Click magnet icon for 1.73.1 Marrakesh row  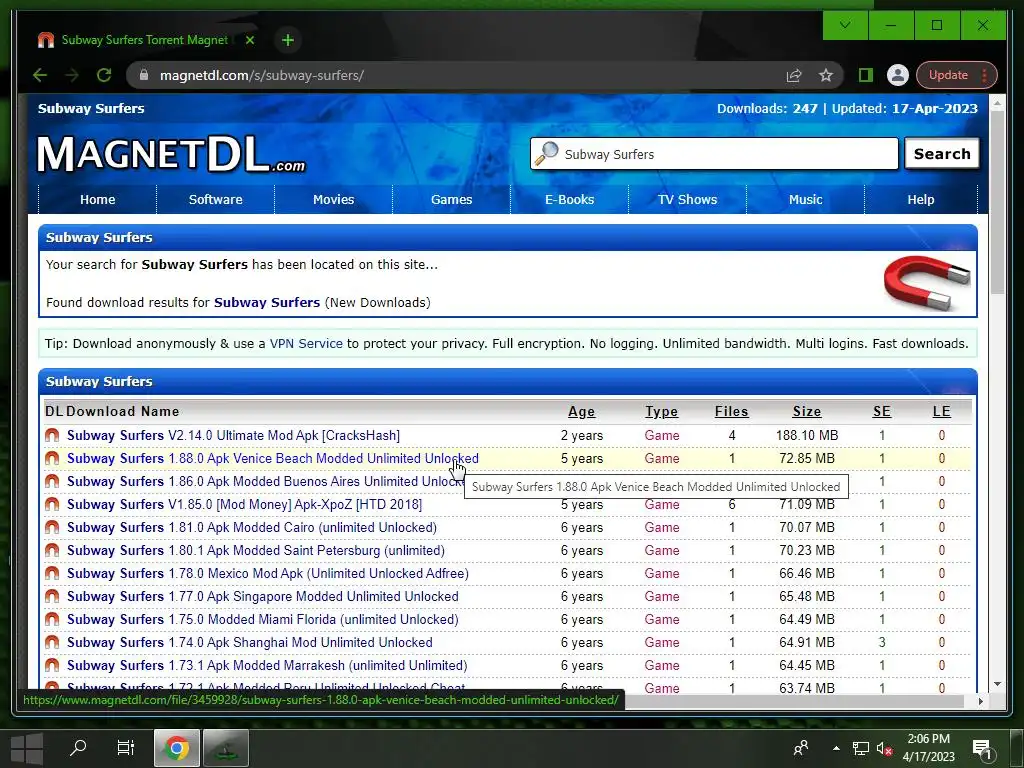[52, 665]
